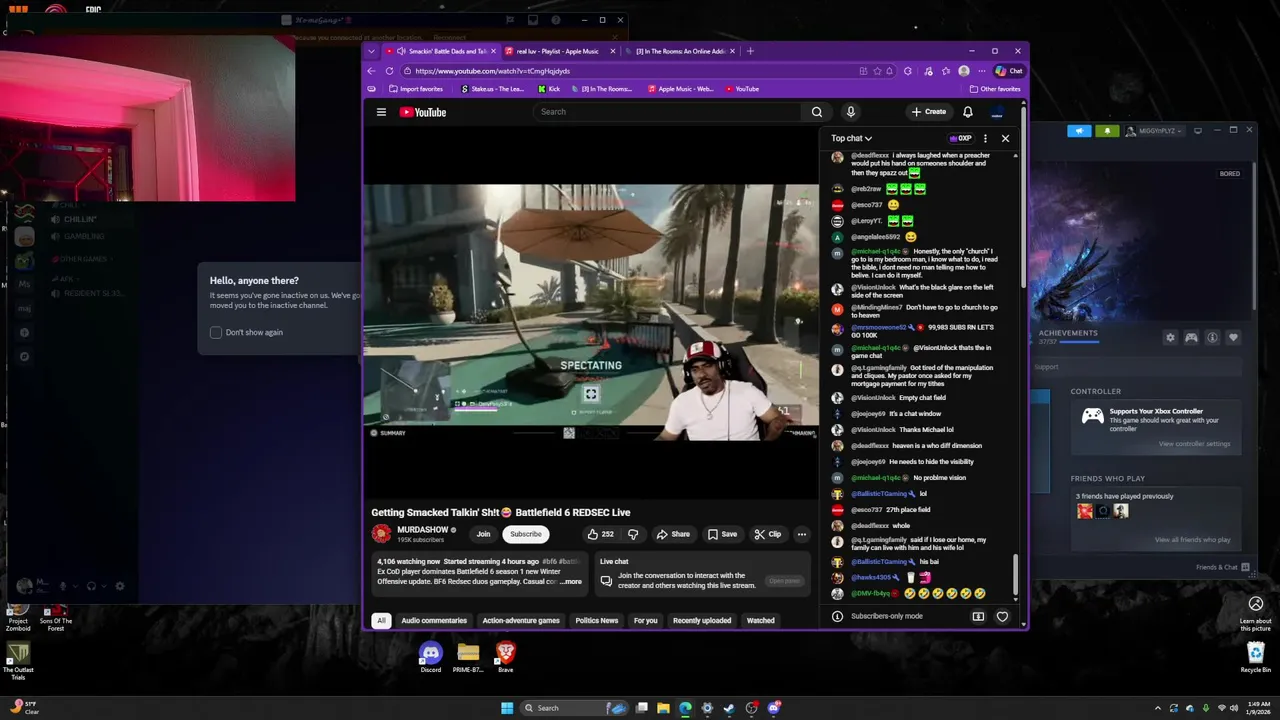This screenshot has height=720, width=1280.
Task: Open the more actions ellipsis below video
Action: [801, 534]
